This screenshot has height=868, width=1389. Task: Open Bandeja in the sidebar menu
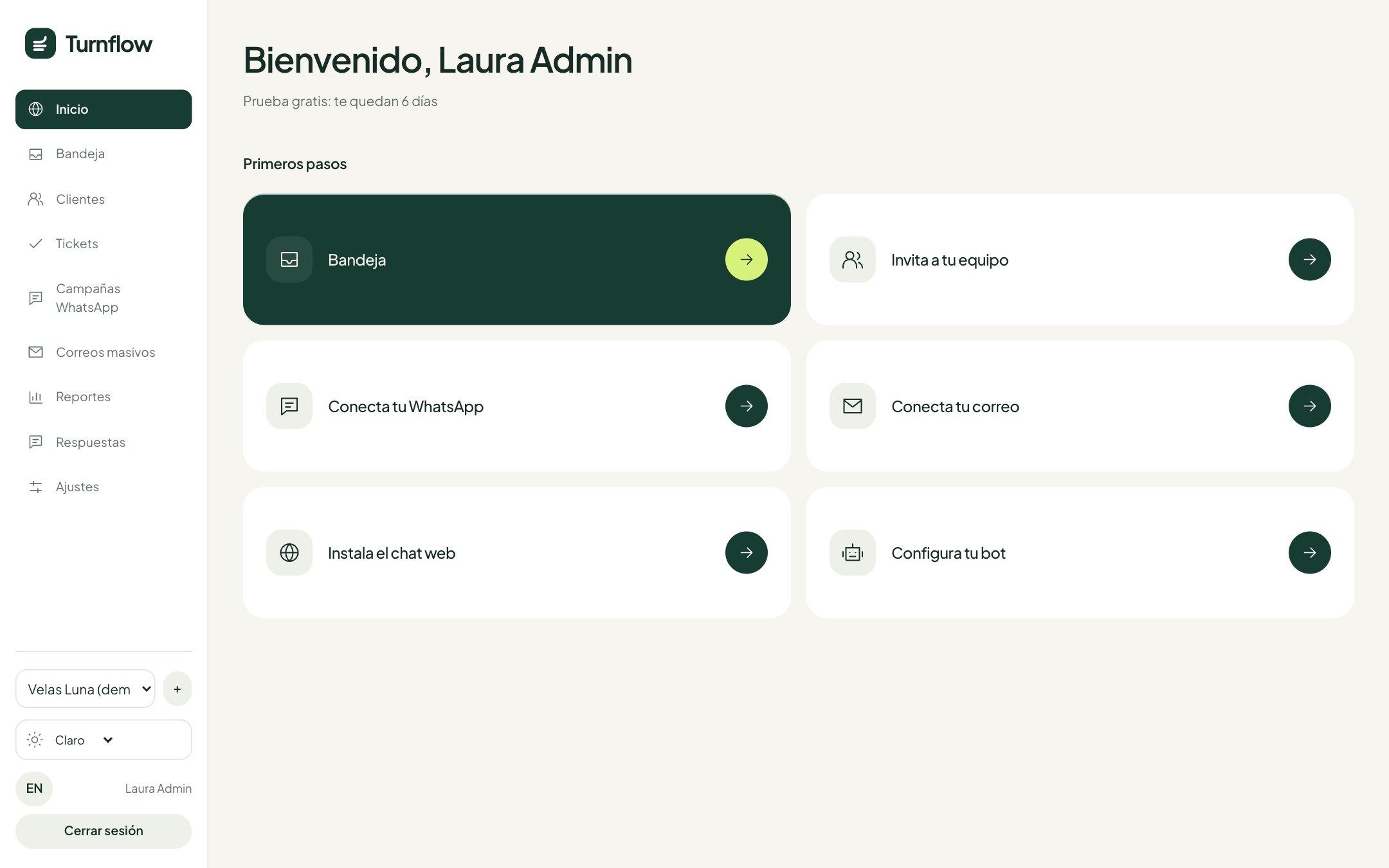coord(104,154)
